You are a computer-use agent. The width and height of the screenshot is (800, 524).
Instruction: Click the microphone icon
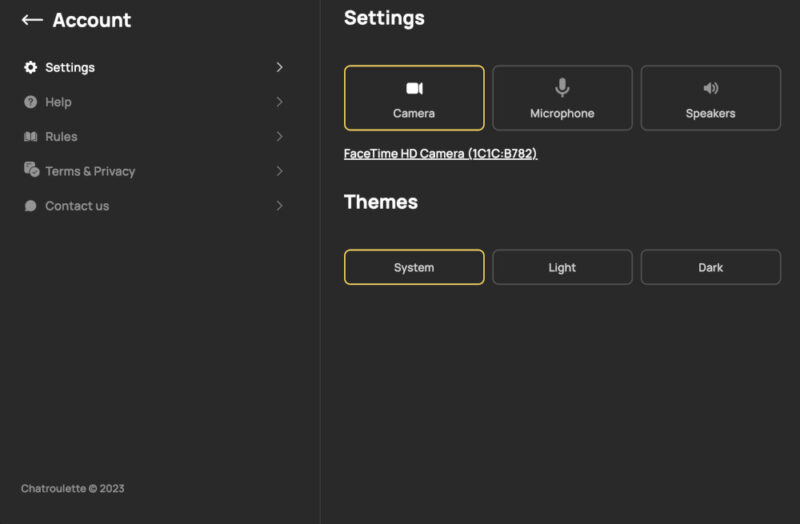tap(562, 88)
